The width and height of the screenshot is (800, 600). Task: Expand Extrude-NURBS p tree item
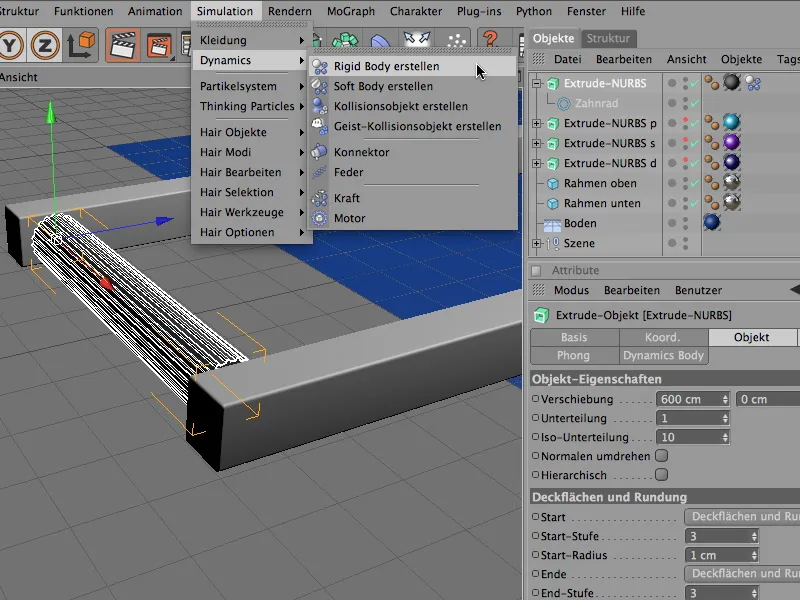click(x=537, y=124)
